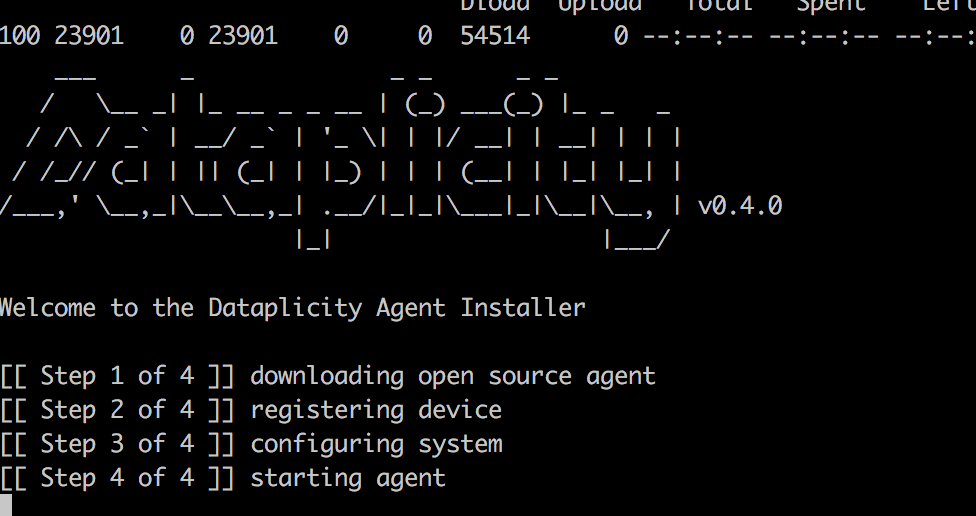Click the blinking terminal cursor block

click(x=5, y=505)
